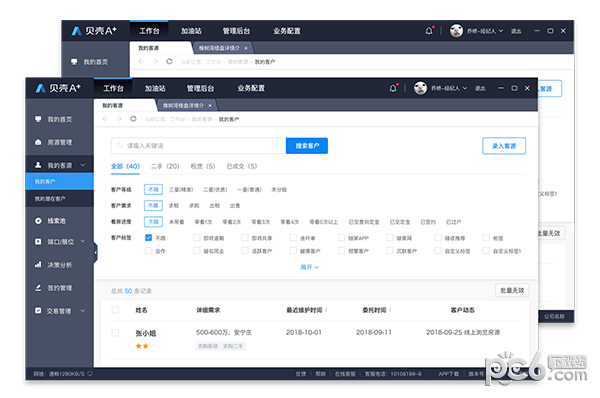Click 批量无效 button in front window
This screenshot has width=600, height=398.
(x=512, y=290)
